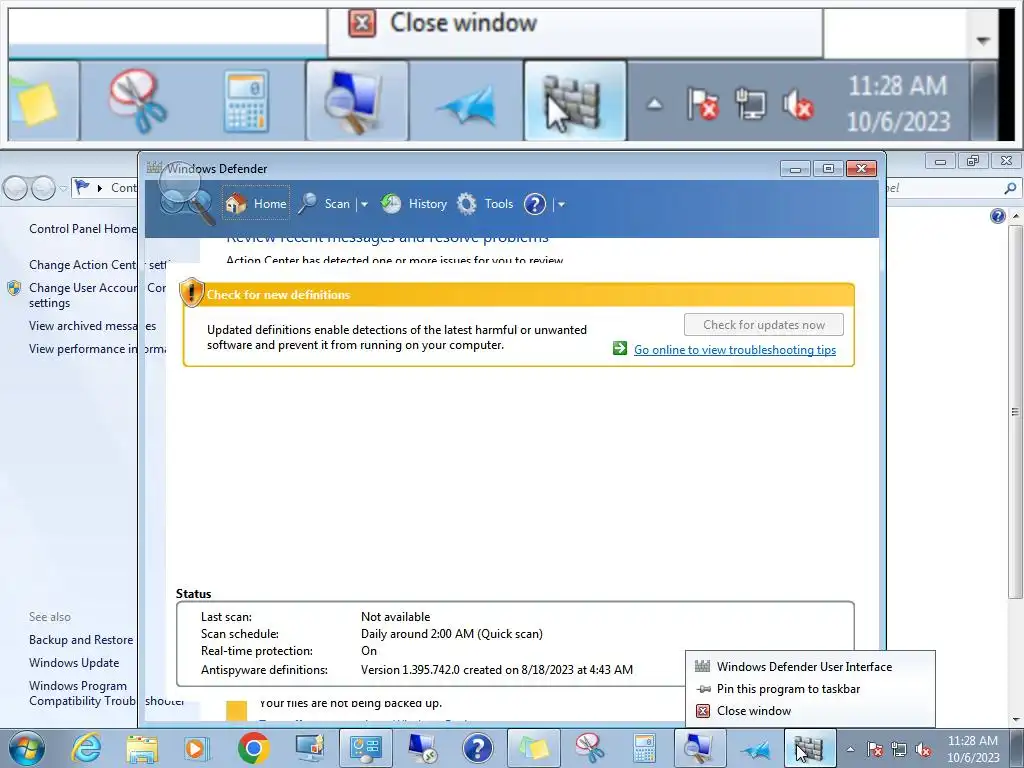
Task: Expand breadcrumb arrow before Control Panel path
Action: 100,188
